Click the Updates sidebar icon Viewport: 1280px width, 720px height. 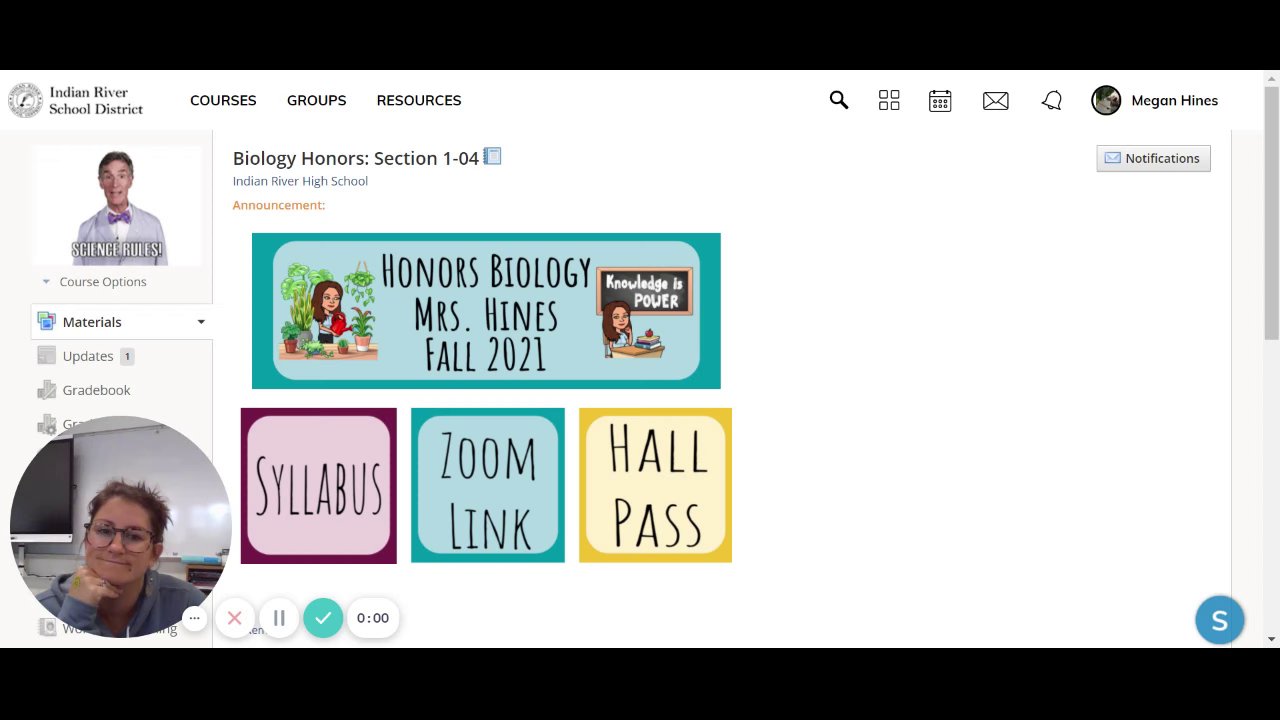coord(46,355)
